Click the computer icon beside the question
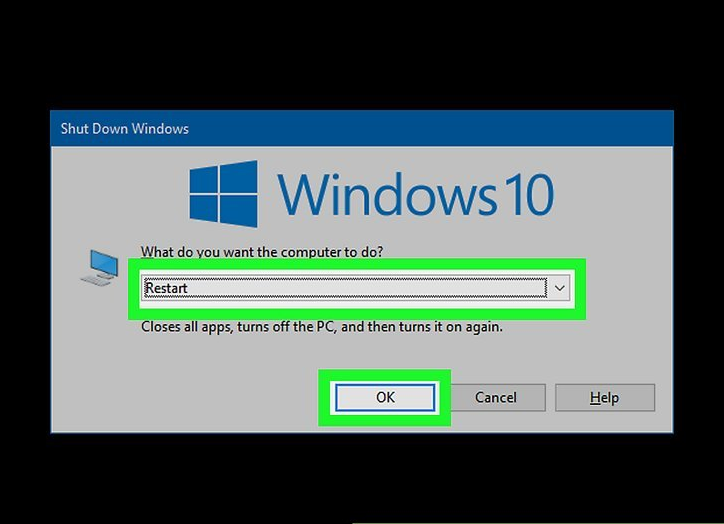724x524 pixels. pyautogui.click(x=99, y=268)
